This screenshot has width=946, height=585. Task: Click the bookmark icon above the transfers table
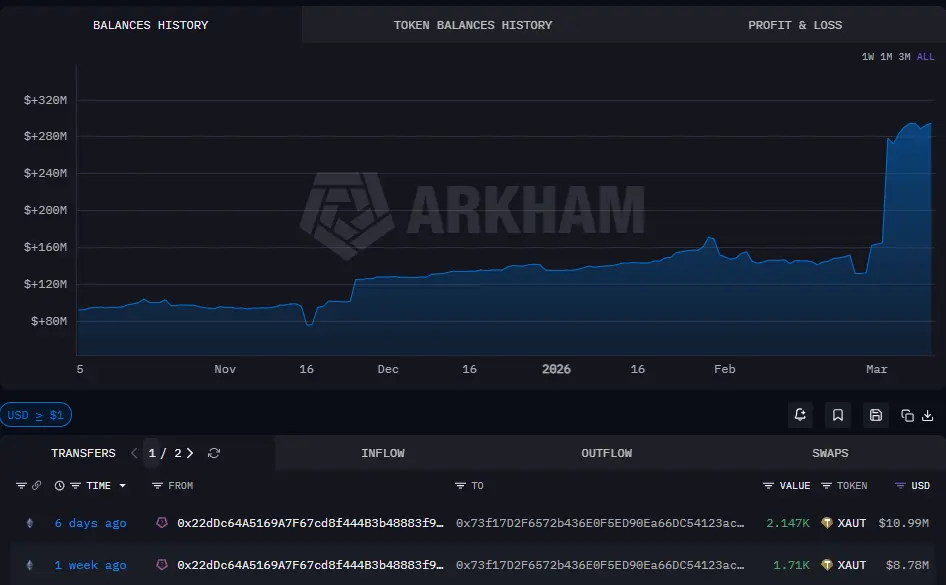click(x=838, y=415)
